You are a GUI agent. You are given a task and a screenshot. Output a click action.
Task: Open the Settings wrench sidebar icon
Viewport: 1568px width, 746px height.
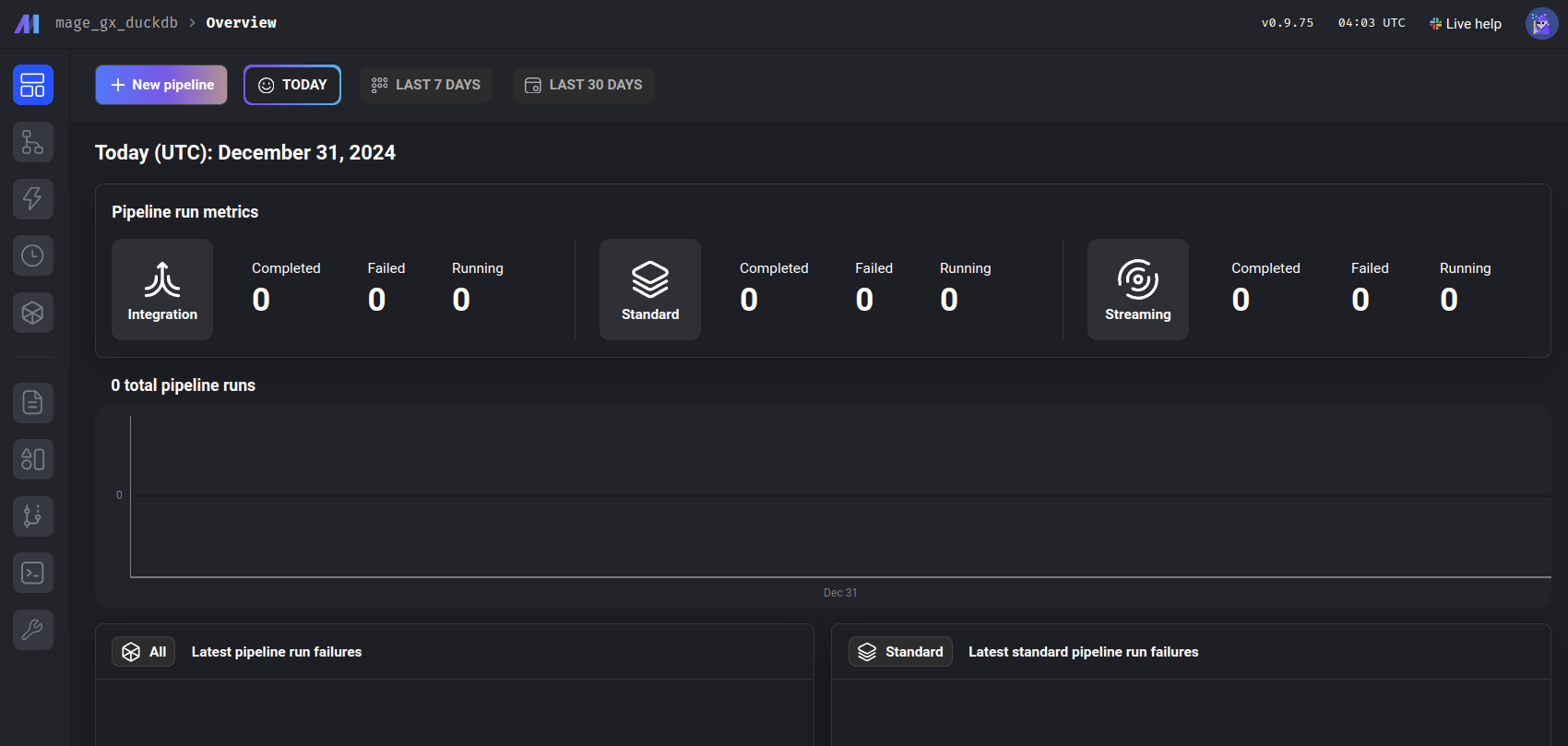(33, 630)
